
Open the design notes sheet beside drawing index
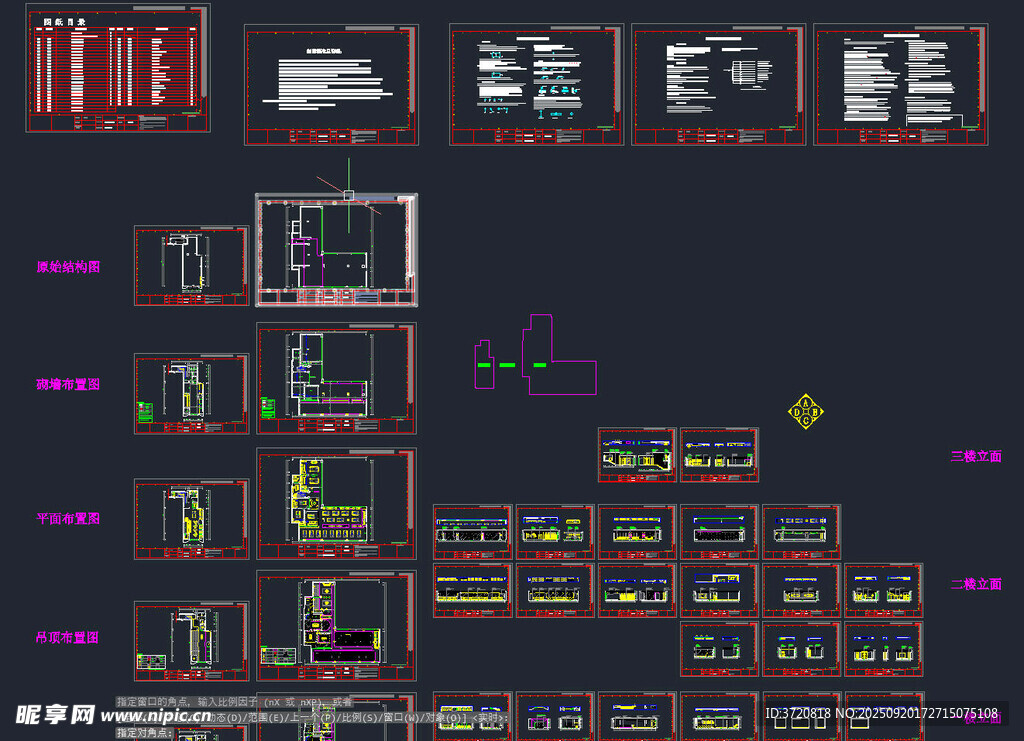pyautogui.click(x=331, y=85)
